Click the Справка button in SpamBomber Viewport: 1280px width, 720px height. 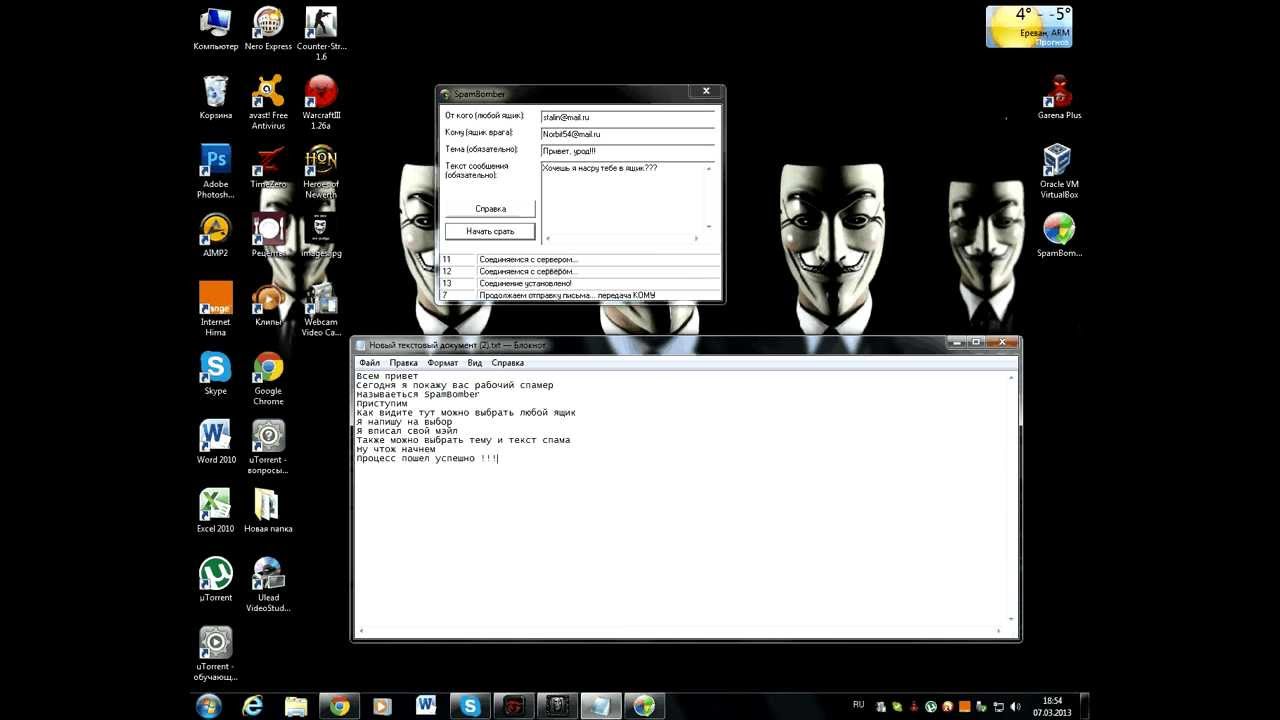pyautogui.click(x=490, y=209)
